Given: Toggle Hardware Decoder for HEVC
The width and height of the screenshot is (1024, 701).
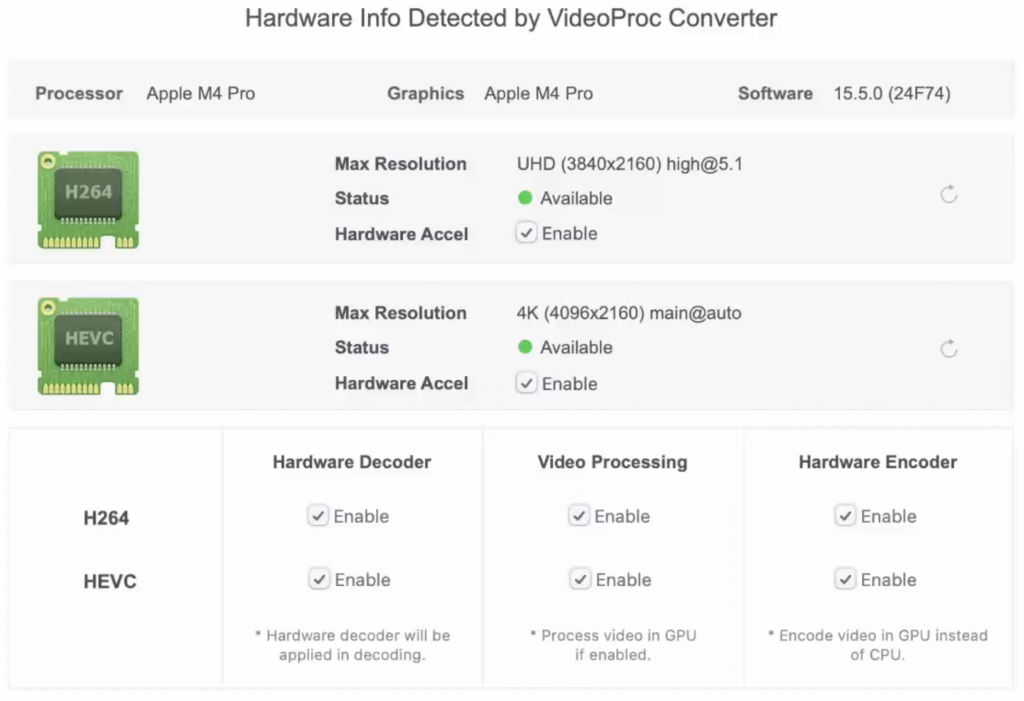Looking at the screenshot, I should tap(318, 579).
